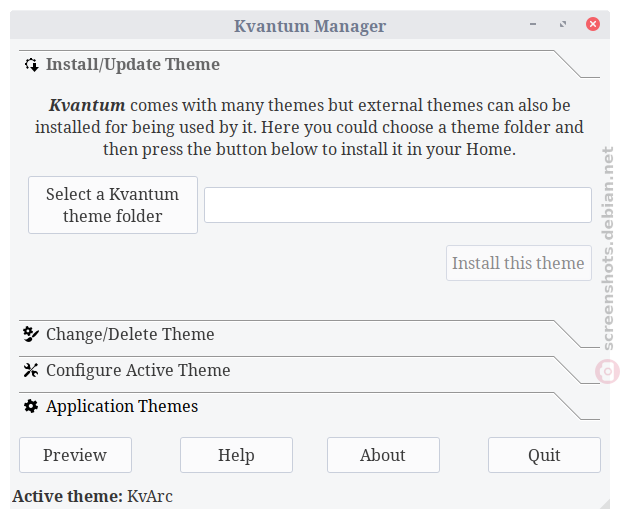The image size is (620, 519).
Task: Open the Configure Active Theme section
Action: [309, 370]
